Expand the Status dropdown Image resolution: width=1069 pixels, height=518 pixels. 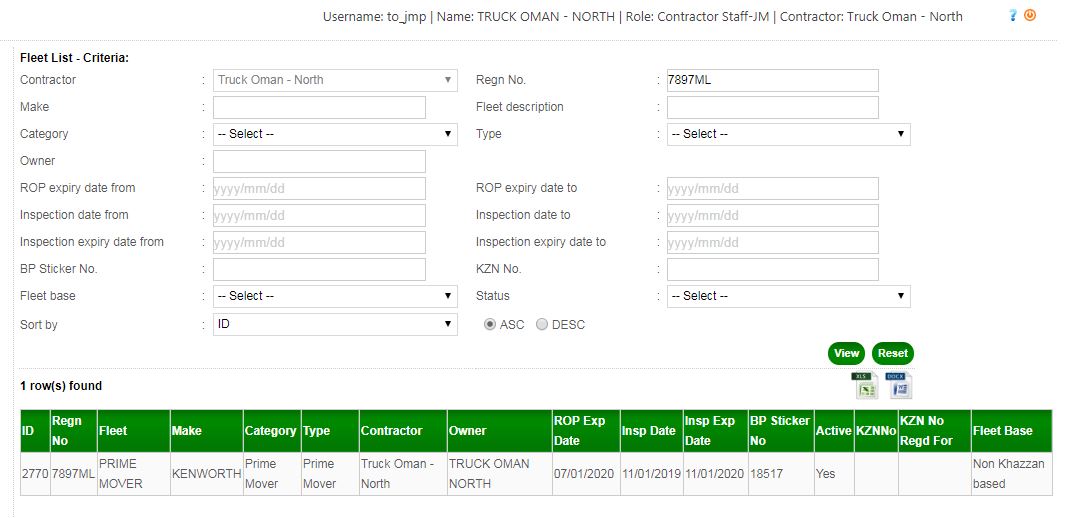(x=788, y=296)
